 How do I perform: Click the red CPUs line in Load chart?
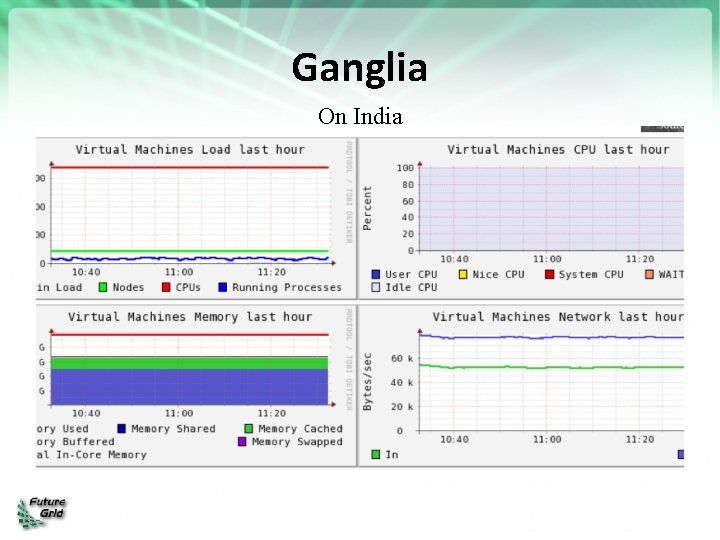[190, 167]
